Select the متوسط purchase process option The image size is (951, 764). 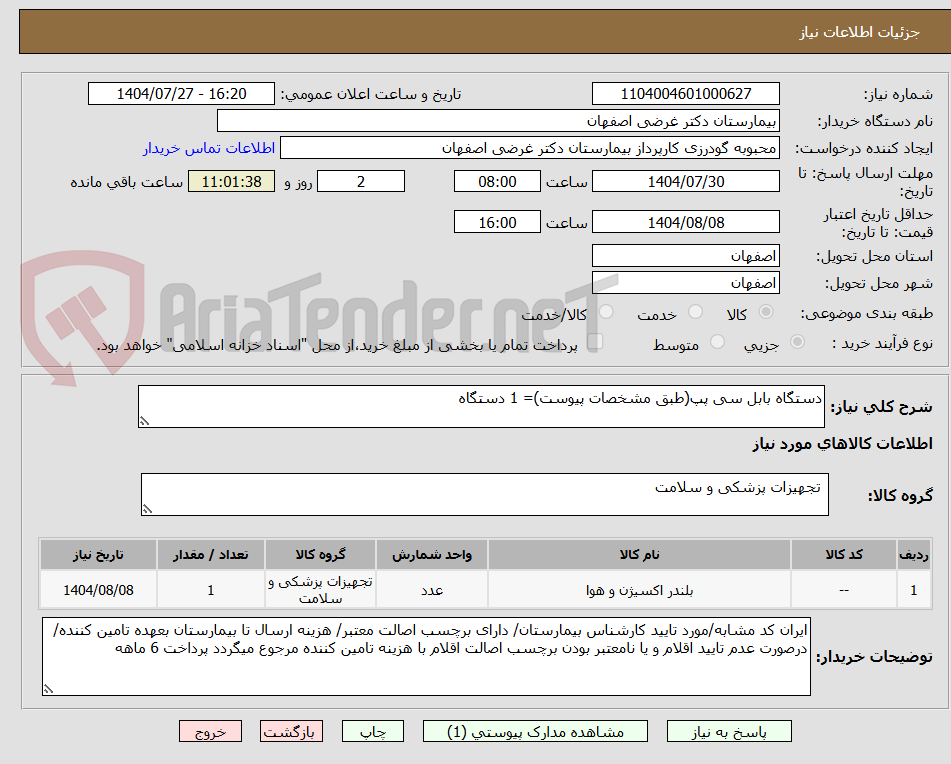(716, 342)
